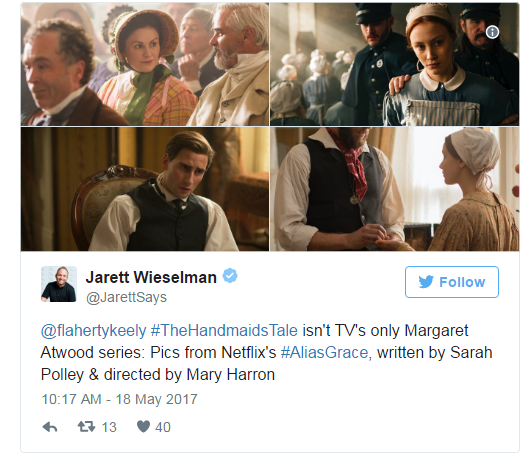Like the tweet with heart icon
This screenshot has width=531, height=455.
[x=143, y=427]
